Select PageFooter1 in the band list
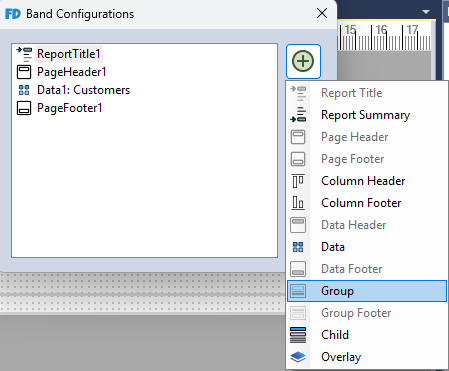Viewport: 449px width, 371px height. pyautogui.click(x=70, y=108)
